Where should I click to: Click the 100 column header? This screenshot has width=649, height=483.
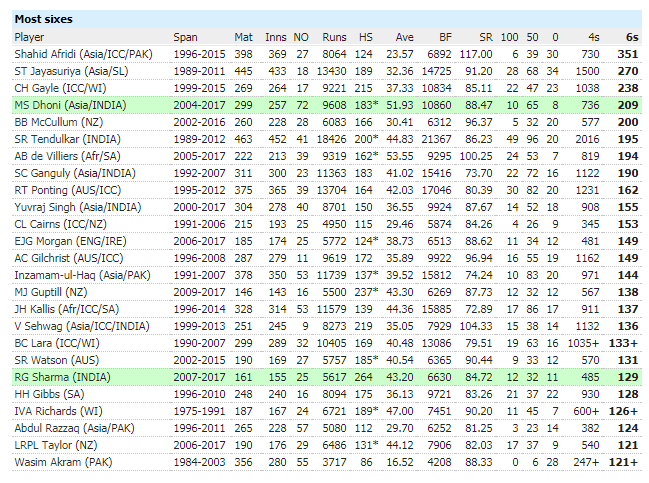click(510, 37)
